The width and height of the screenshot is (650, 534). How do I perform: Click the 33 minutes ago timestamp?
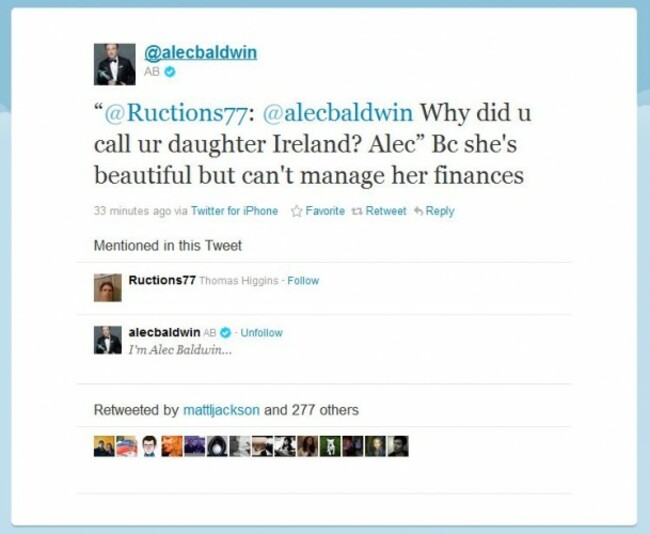(133, 211)
